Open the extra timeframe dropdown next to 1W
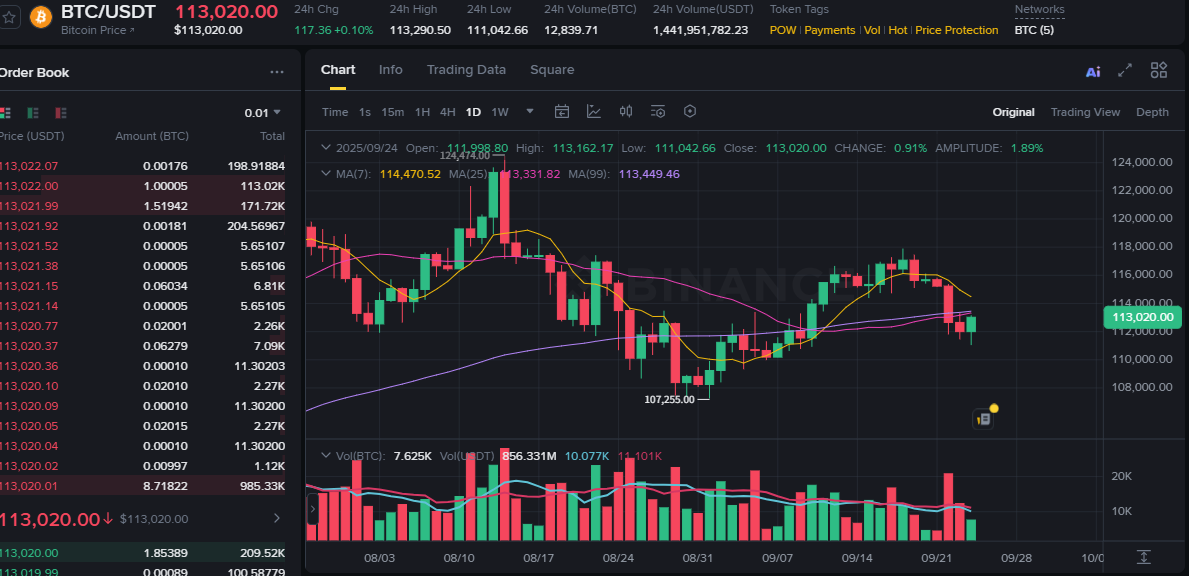 point(530,111)
